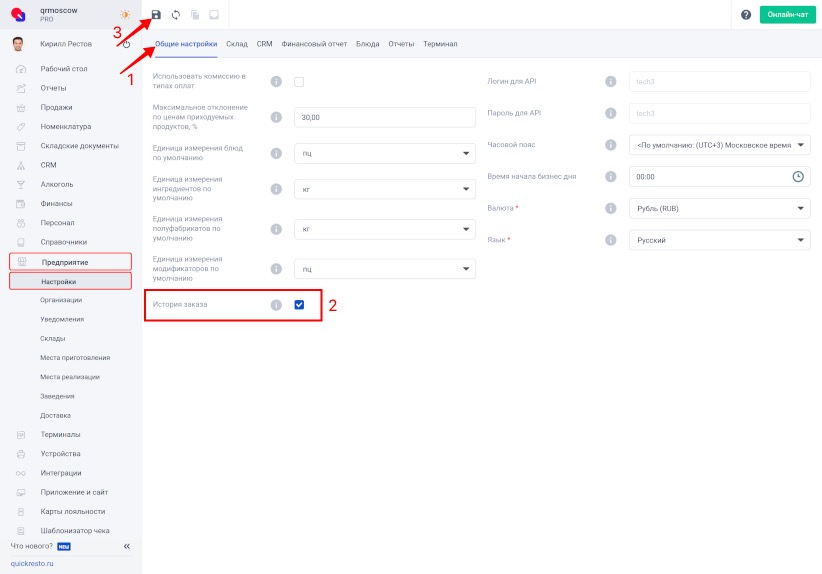Select Организации sidebar subitem
This screenshot has width=822, height=574.
click(x=61, y=300)
